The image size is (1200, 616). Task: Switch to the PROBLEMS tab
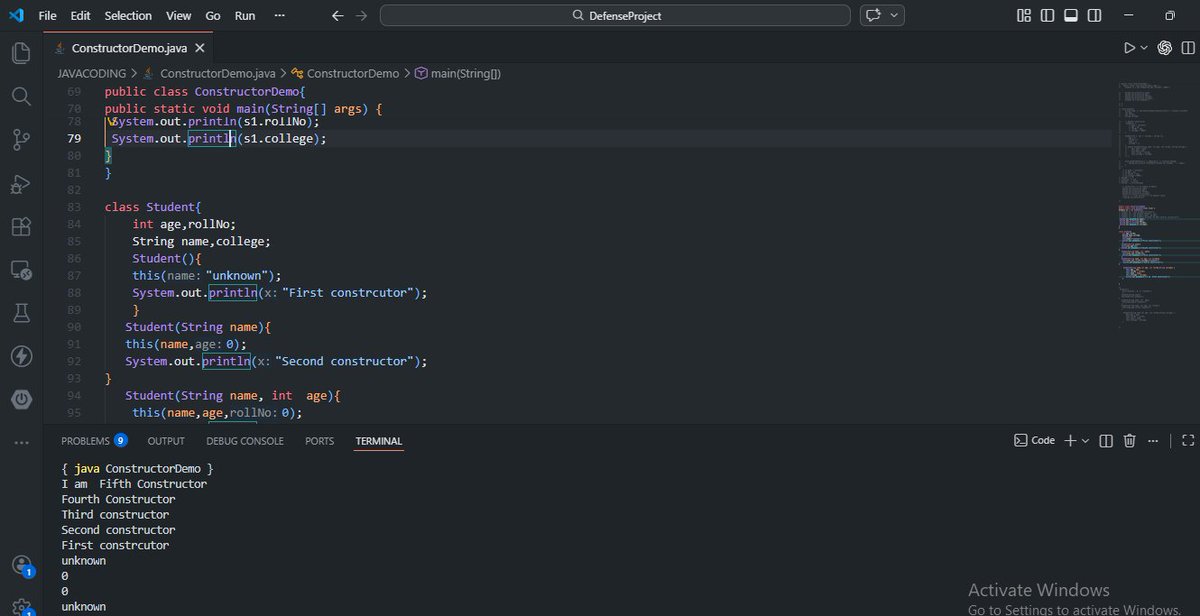point(94,441)
